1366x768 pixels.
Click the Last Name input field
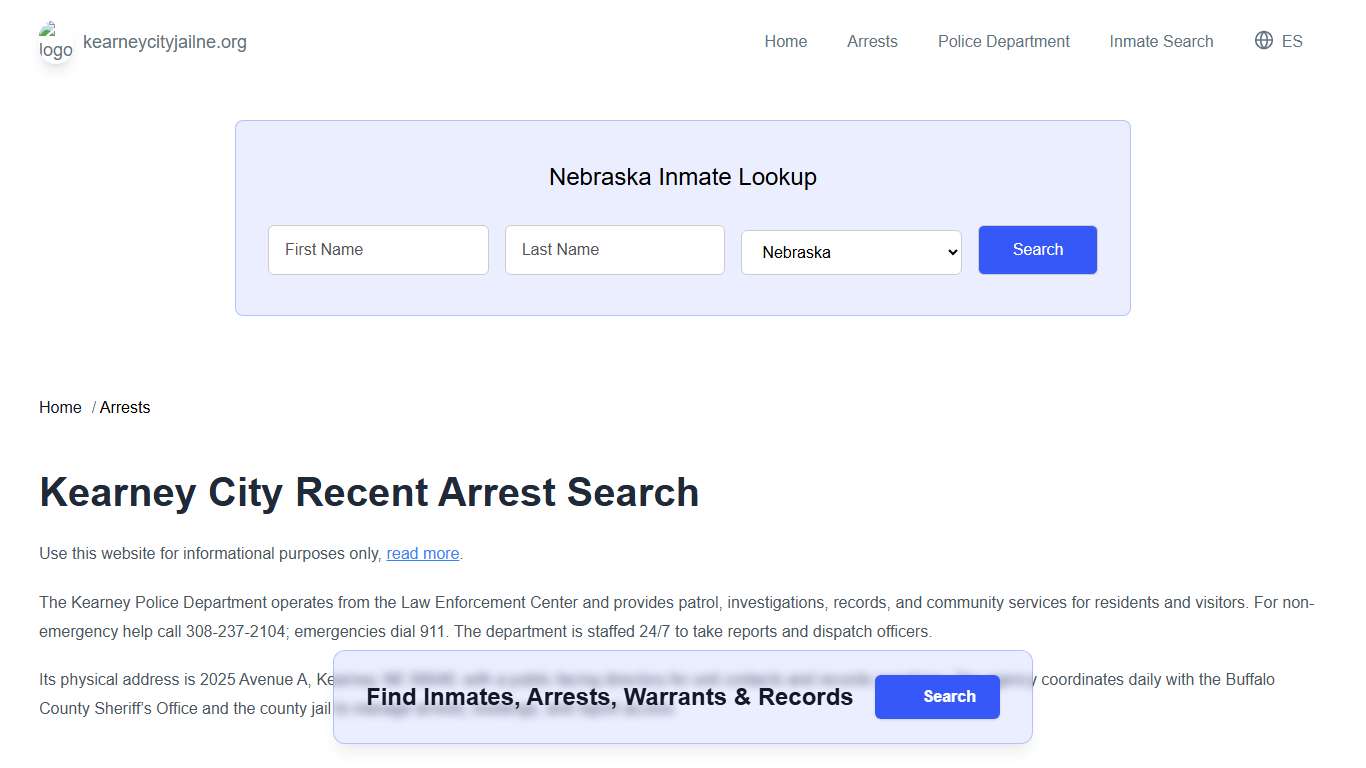tap(614, 250)
